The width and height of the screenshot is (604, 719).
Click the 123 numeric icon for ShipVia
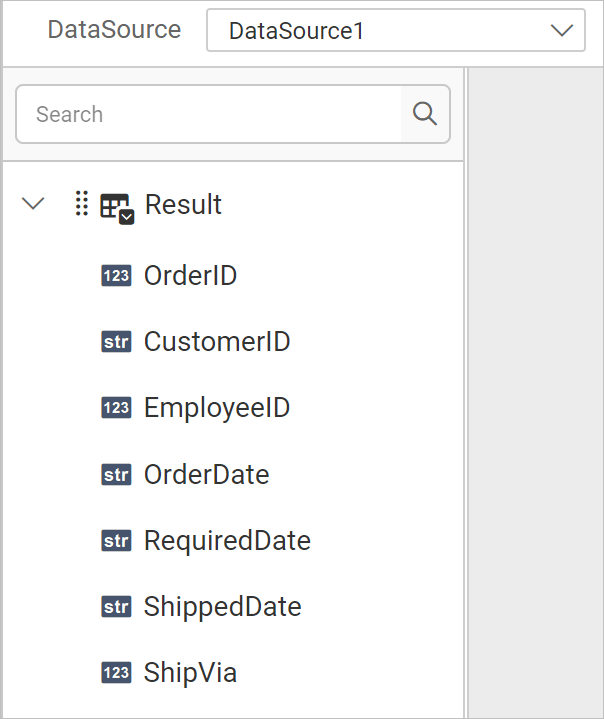point(116,673)
